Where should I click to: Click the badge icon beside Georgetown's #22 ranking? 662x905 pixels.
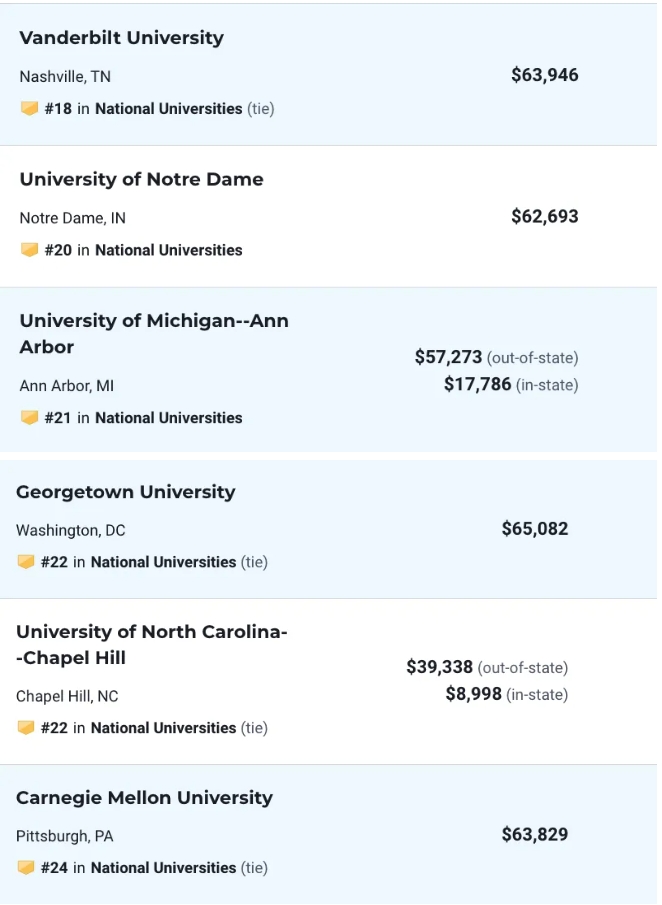pyautogui.click(x=26, y=562)
